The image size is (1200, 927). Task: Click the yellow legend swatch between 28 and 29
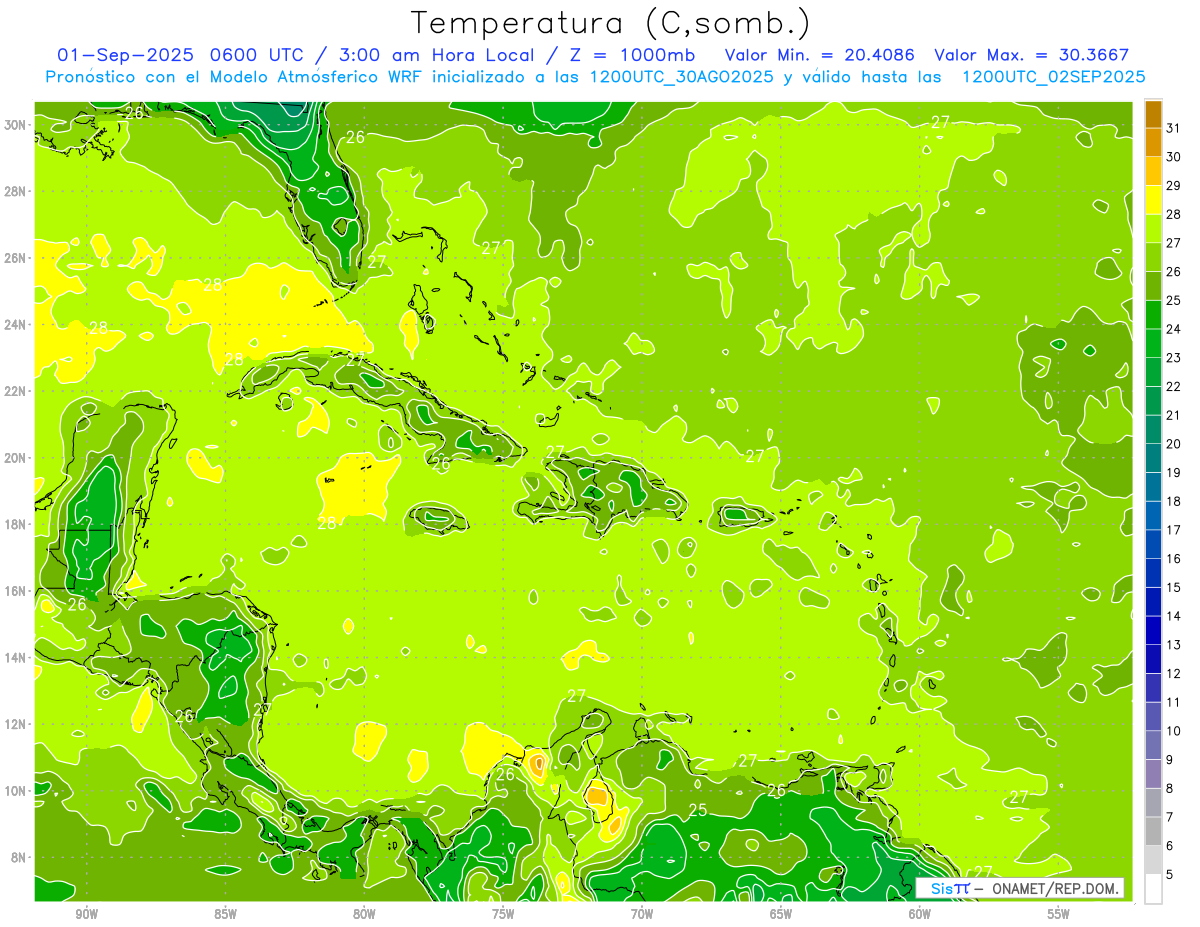[x=1153, y=200]
